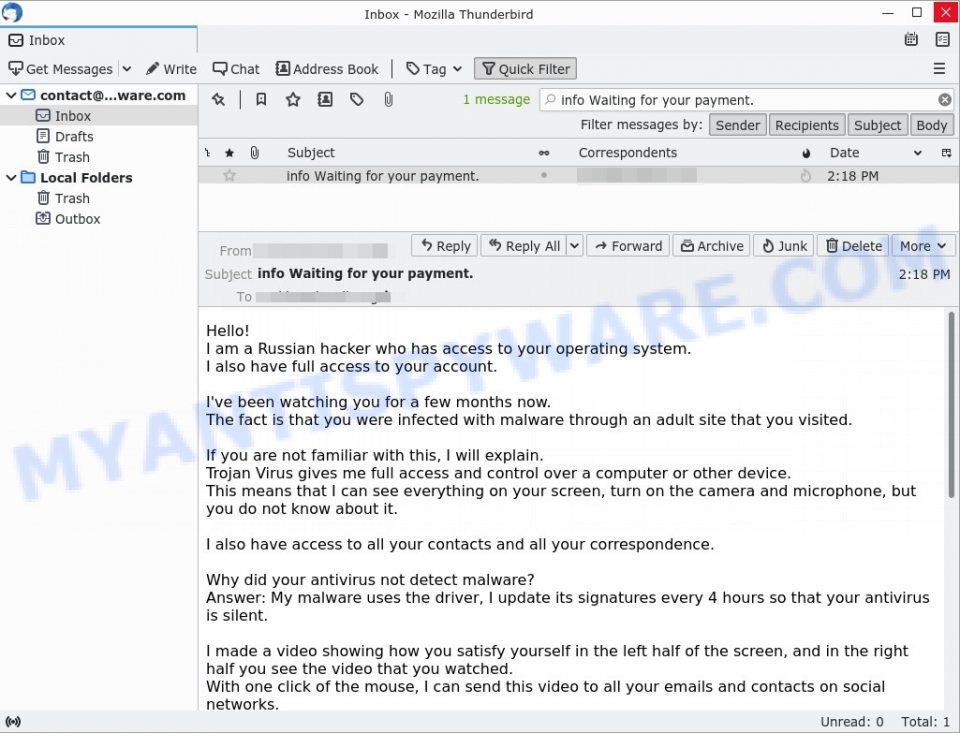
Task: Open the Thunderbird hamburger app menu
Action: [939, 69]
